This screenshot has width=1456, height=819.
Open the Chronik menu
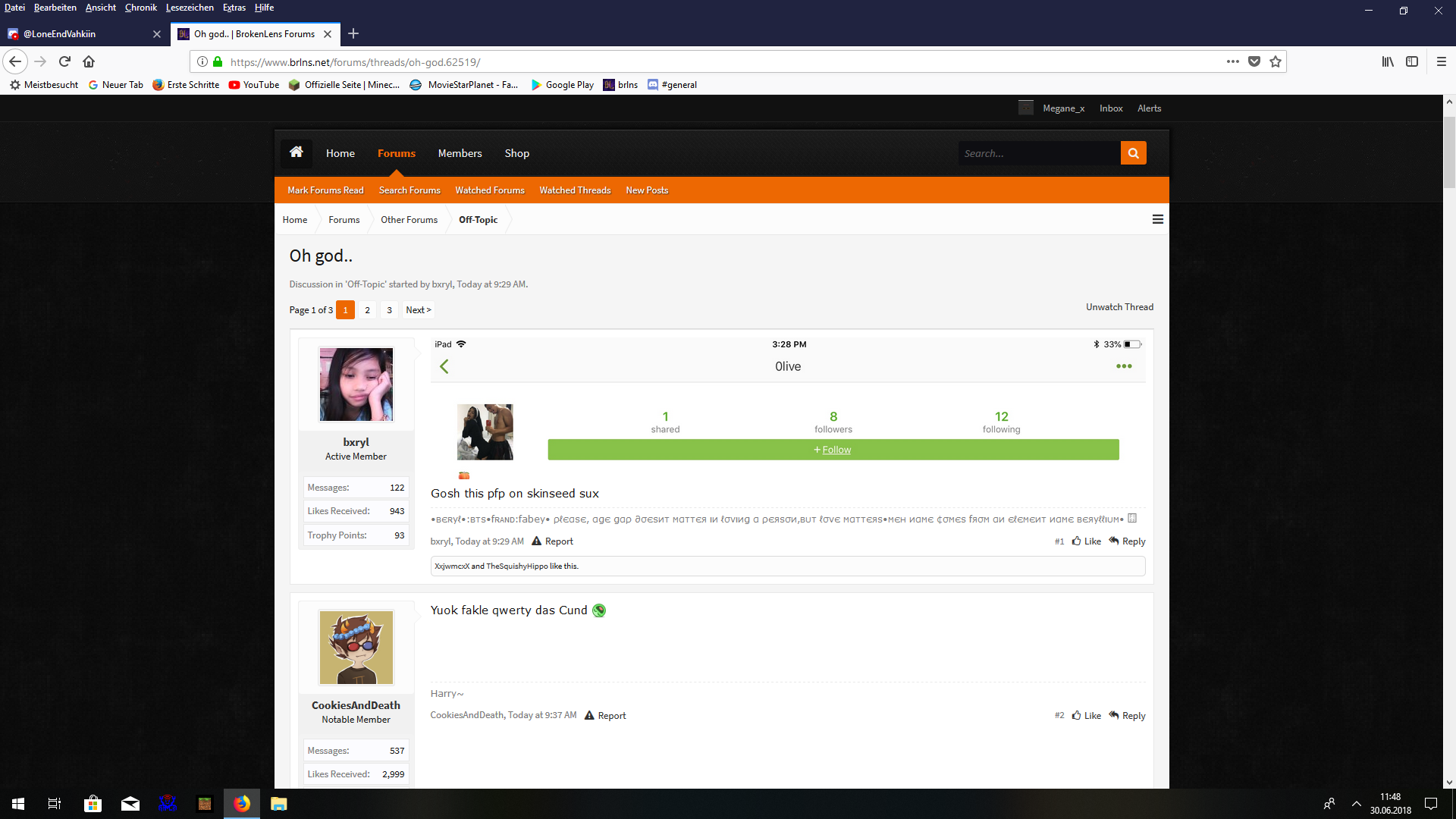click(x=141, y=8)
